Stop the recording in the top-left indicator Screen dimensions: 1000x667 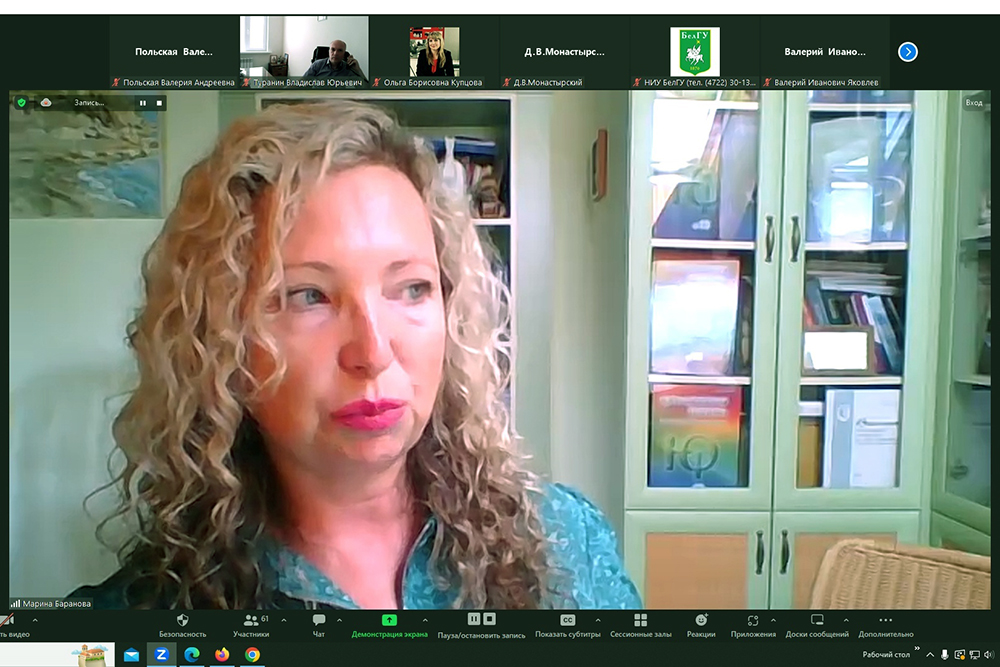tap(158, 102)
